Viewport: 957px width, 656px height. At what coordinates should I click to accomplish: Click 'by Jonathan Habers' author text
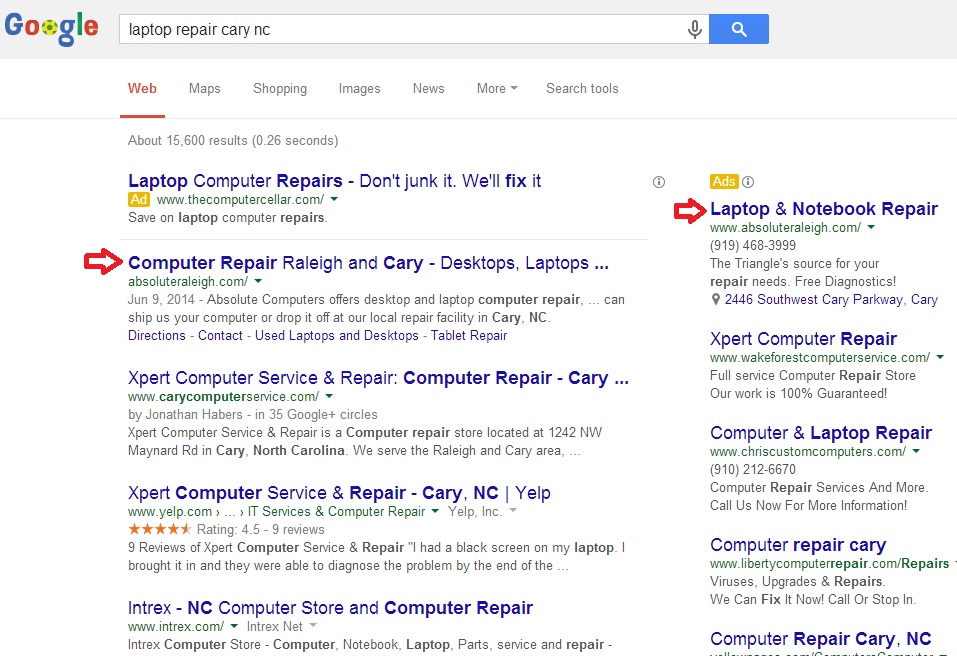pos(186,414)
